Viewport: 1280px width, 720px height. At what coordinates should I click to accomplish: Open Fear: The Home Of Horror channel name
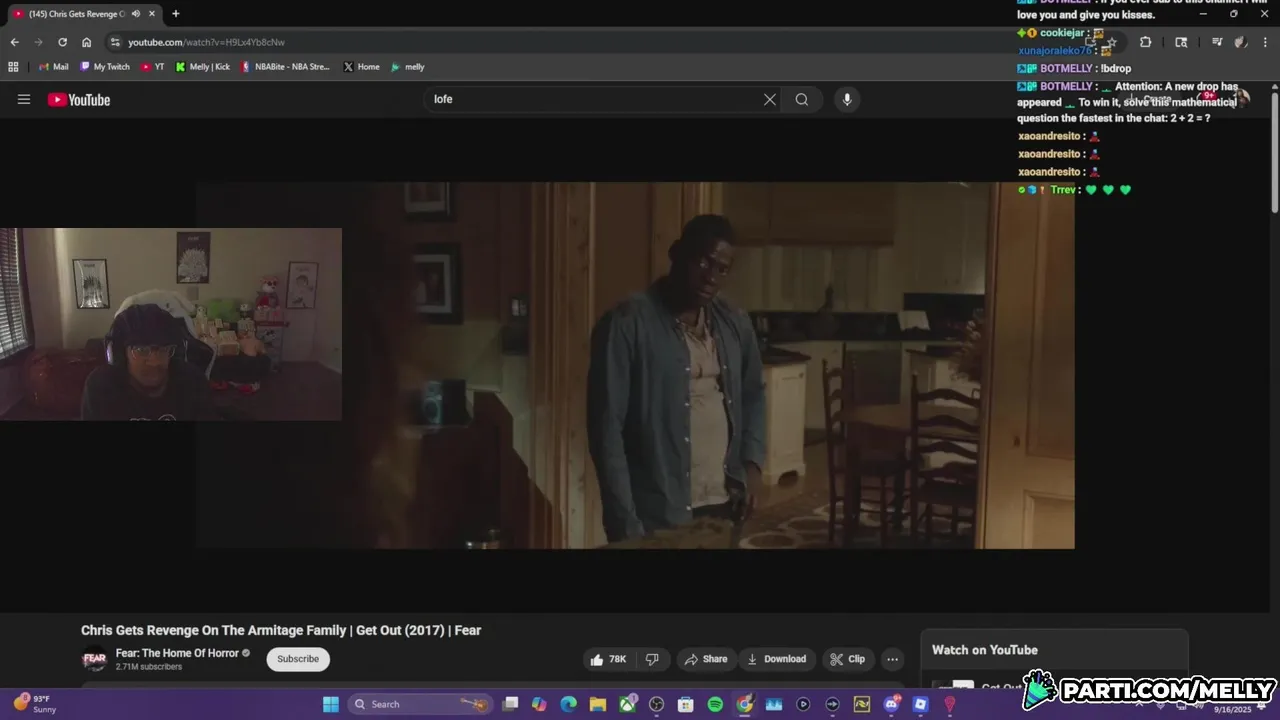click(x=177, y=653)
